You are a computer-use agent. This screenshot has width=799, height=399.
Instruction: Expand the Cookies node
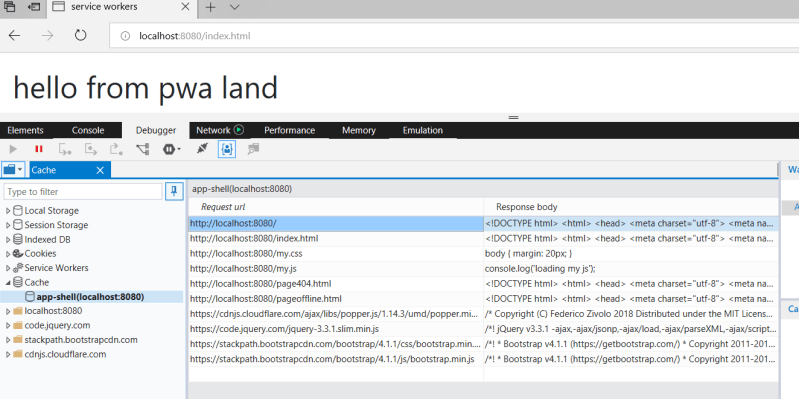click(8, 253)
